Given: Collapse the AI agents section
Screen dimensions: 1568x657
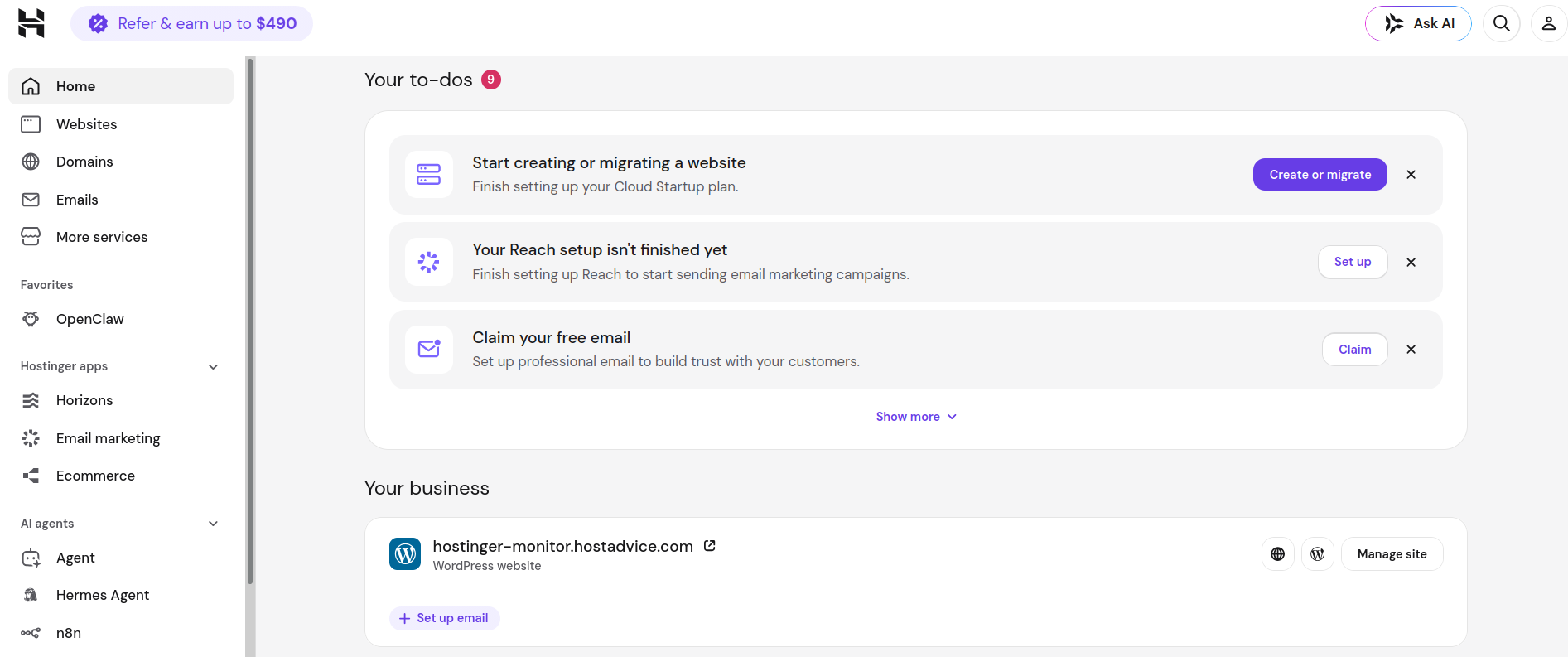Looking at the screenshot, I should (213, 524).
